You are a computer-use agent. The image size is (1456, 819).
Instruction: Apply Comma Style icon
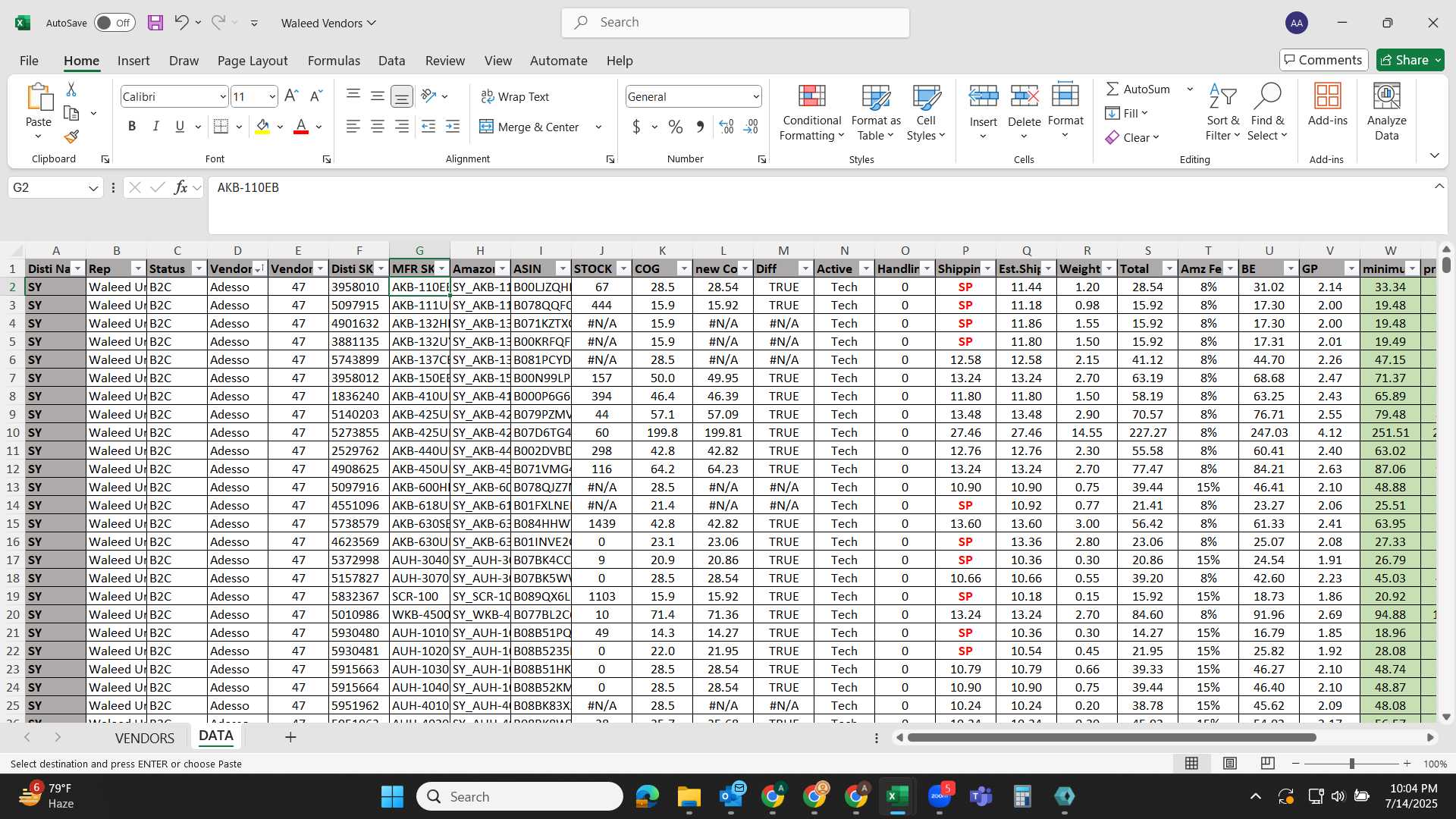[700, 127]
